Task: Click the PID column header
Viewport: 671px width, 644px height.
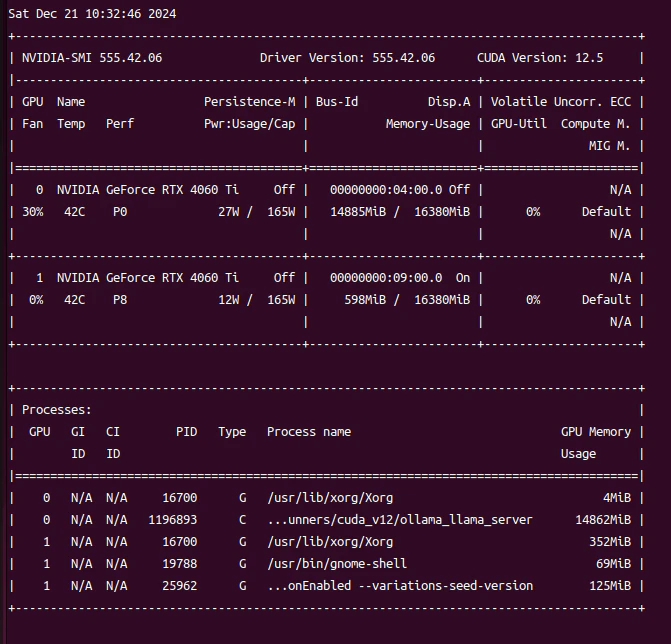Action: coord(187,432)
